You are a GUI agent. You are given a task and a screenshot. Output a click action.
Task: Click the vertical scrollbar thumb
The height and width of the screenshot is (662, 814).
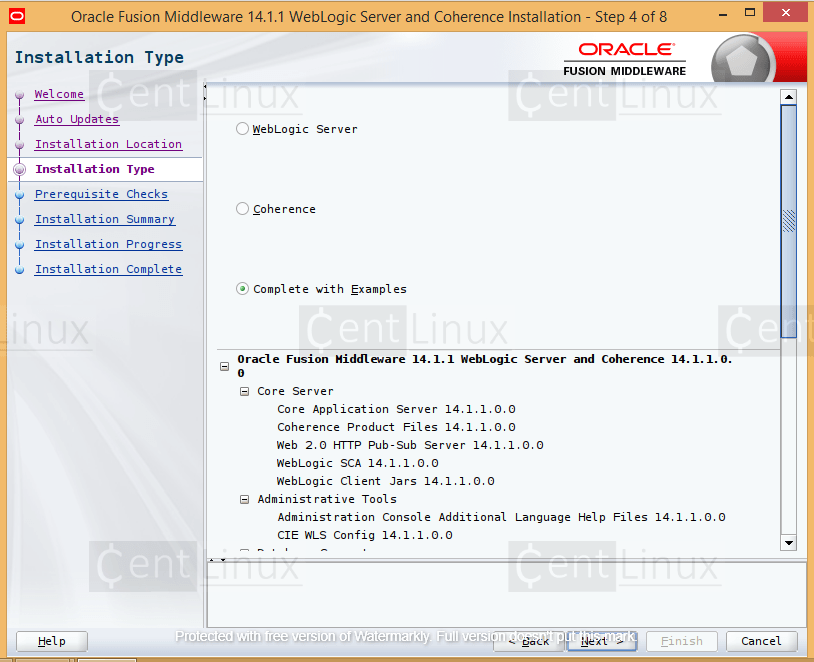click(789, 221)
